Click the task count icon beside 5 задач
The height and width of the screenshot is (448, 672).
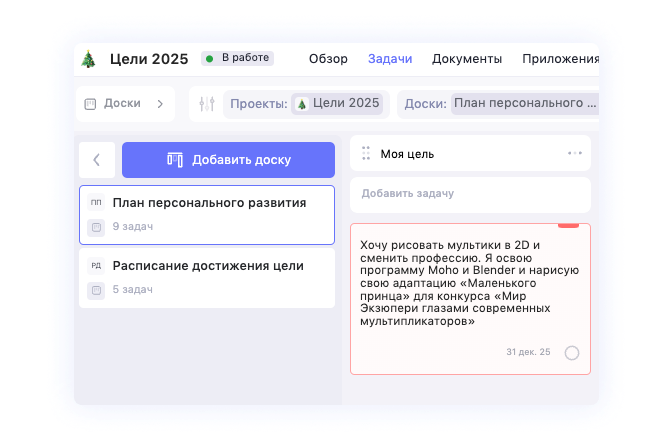(x=96, y=290)
